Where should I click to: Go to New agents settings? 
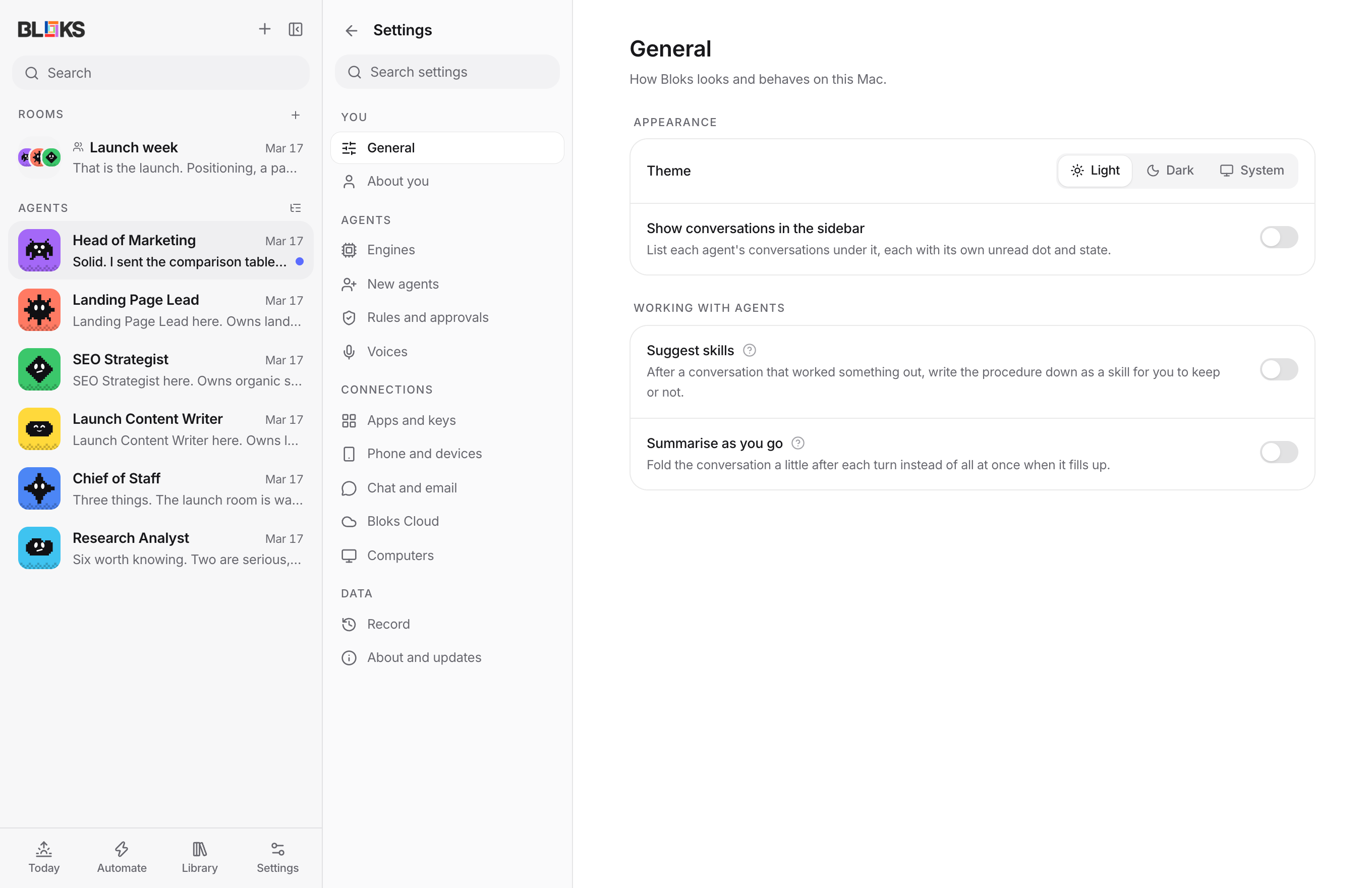pos(447,284)
